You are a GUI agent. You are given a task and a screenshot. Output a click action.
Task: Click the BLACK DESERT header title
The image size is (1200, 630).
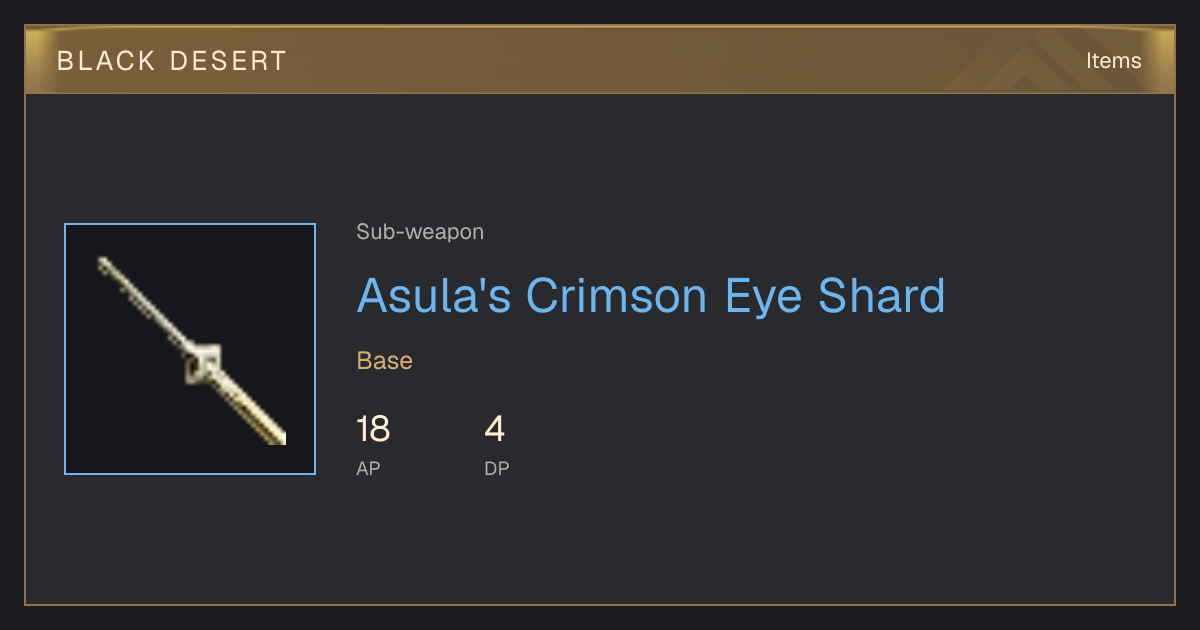point(172,61)
